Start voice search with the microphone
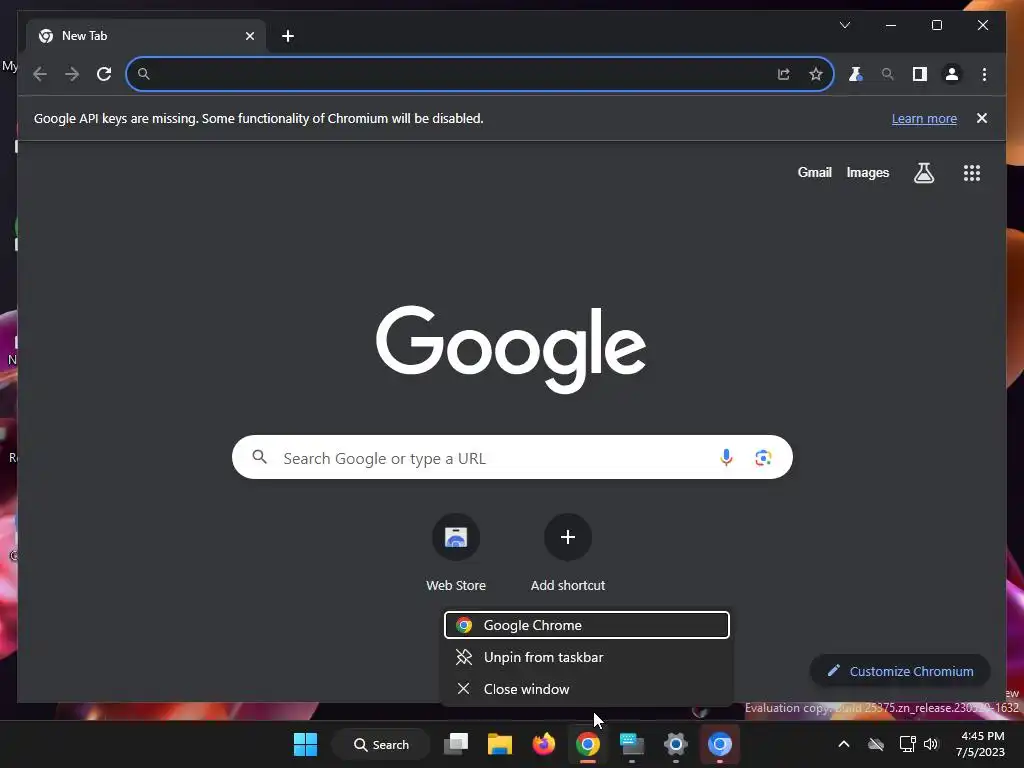The width and height of the screenshot is (1024, 768). 726,458
